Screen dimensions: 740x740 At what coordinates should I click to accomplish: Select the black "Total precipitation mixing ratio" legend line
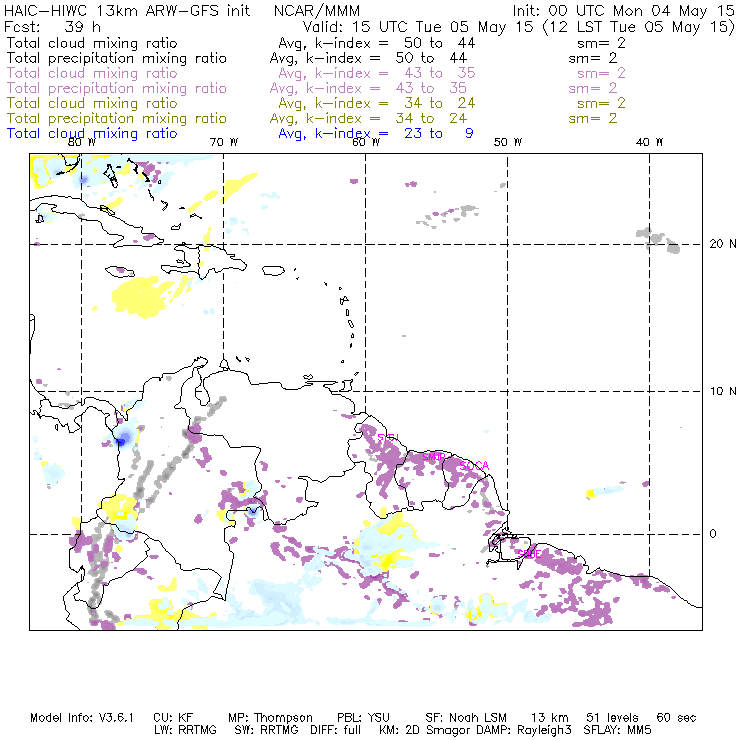tap(117, 58)
